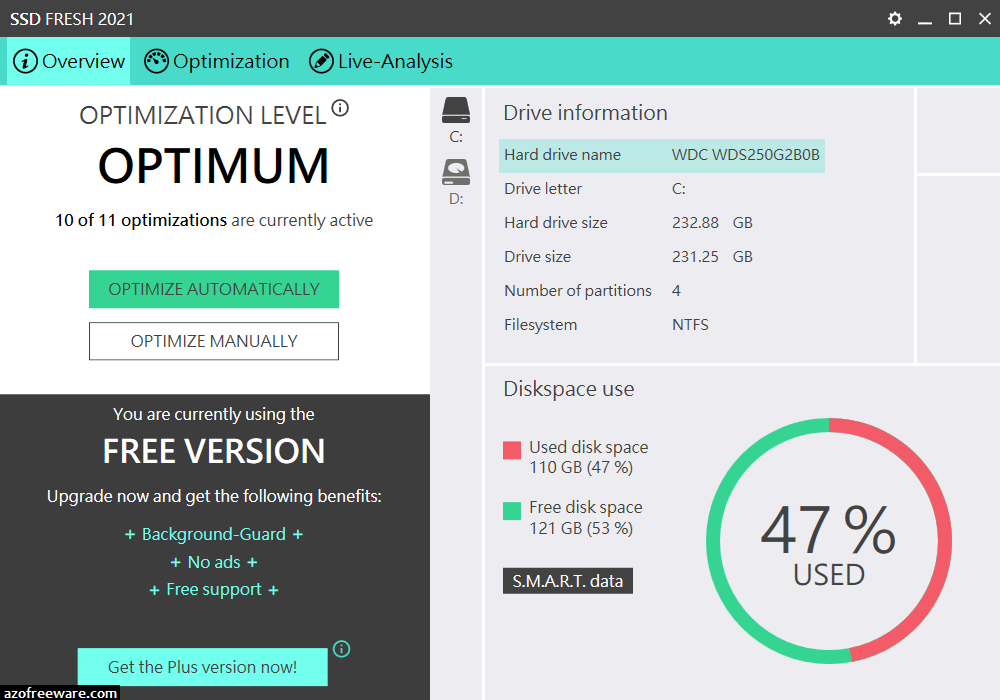Click the Drive information heading

(585, 113)
